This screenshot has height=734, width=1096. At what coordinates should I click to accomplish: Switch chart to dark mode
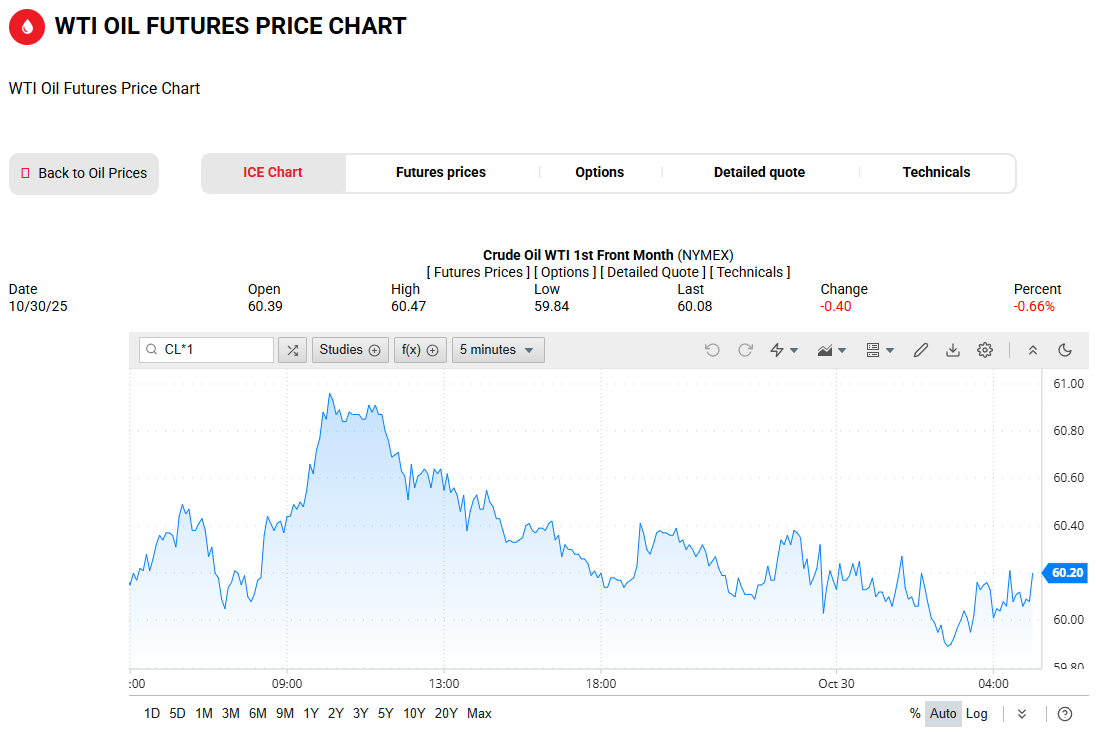click(1065, 350)
